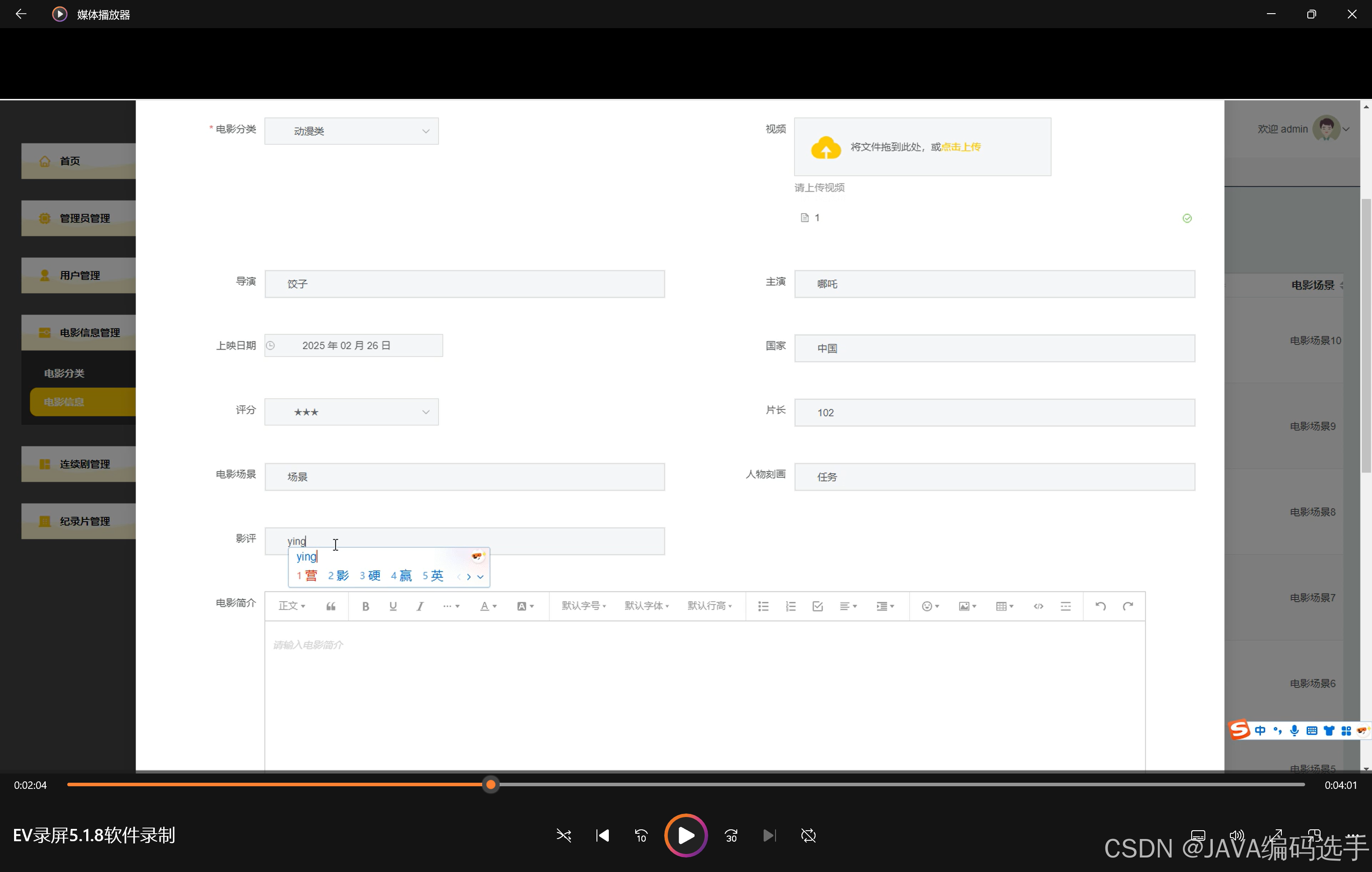The image size is (1372, 872).
Task: Click the Bold formatting icon in editor
Action: point(366,606)
